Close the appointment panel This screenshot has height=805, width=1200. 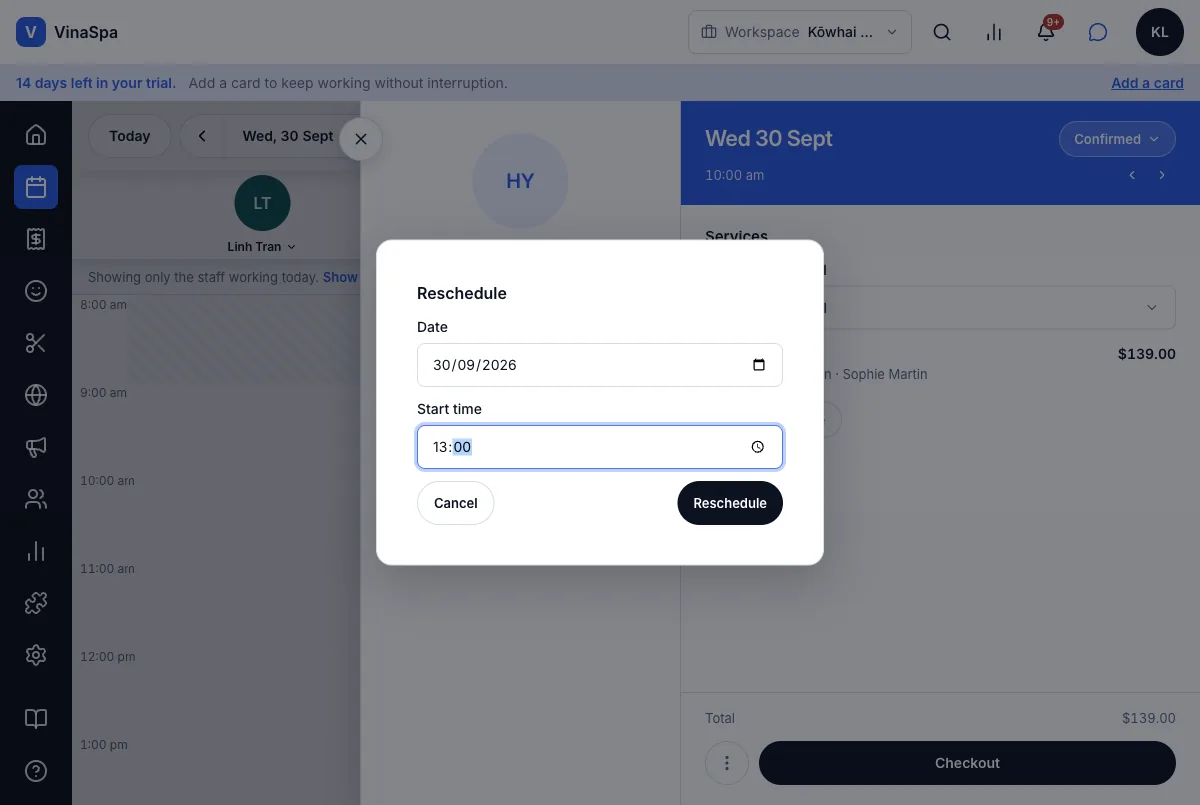[361, 139]
